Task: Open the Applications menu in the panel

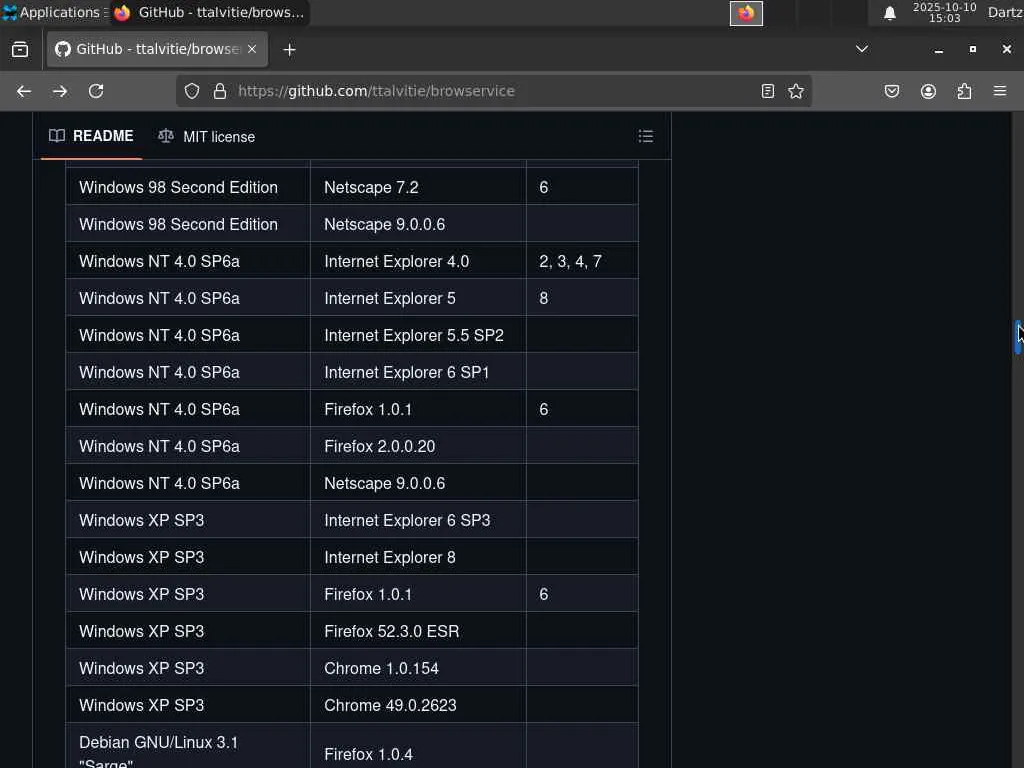Action: 54,12
